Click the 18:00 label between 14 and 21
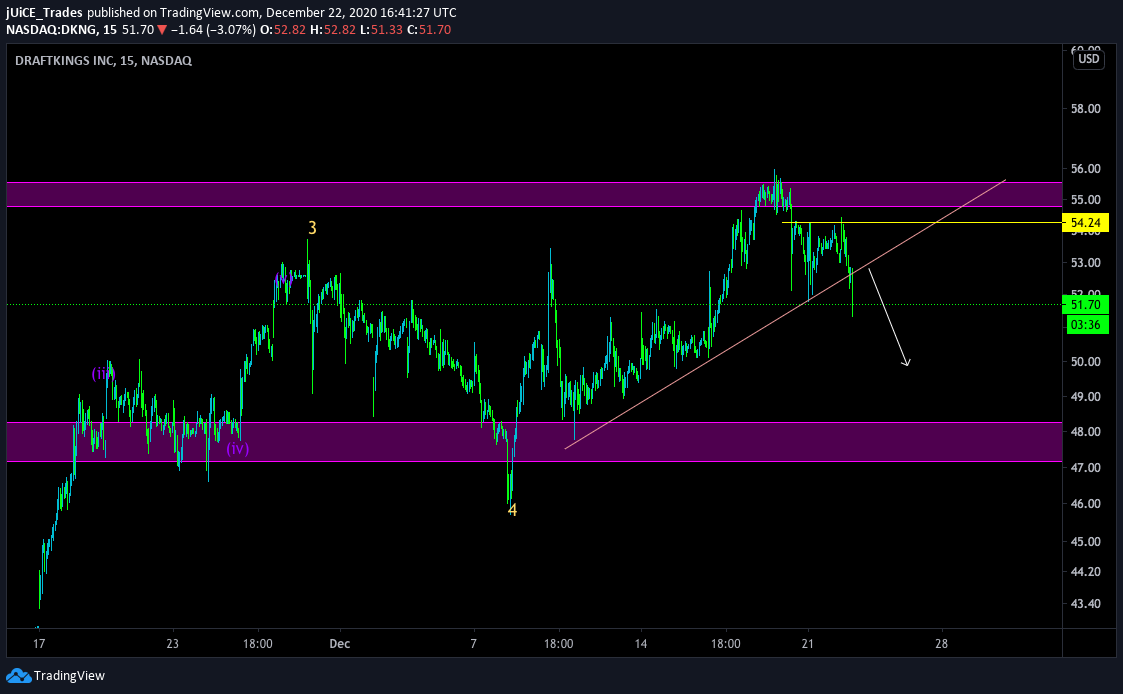 coord(726,644)
